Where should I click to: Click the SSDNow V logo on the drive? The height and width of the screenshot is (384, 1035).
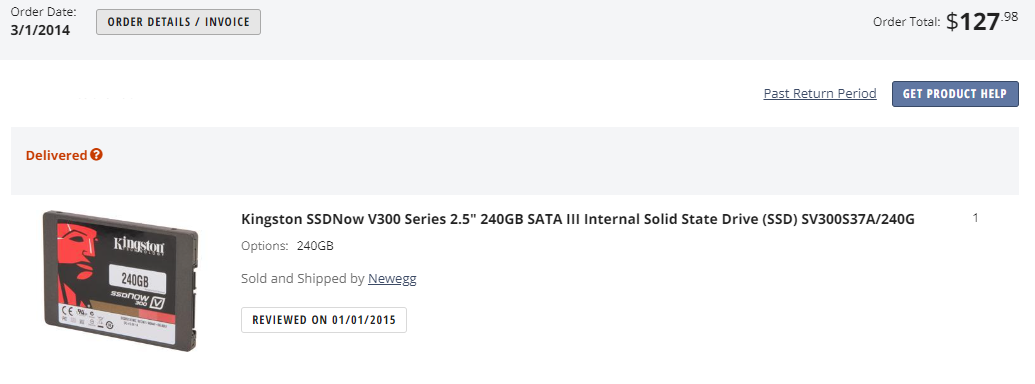[137, 300]
